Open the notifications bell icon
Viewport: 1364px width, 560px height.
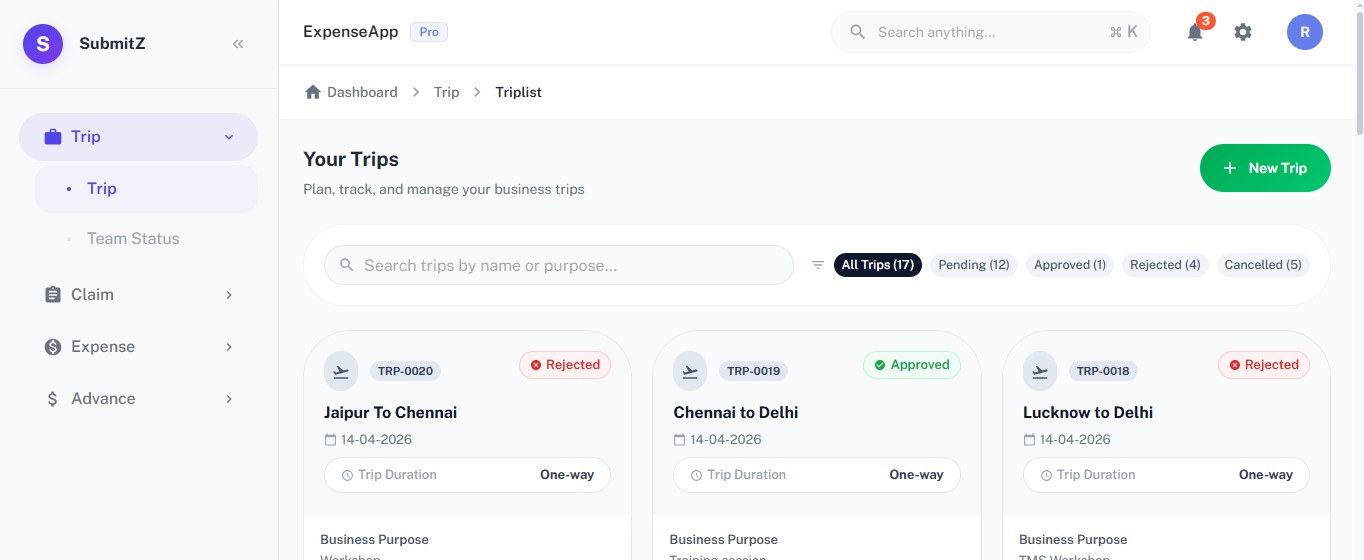(x=1195, y=32)
